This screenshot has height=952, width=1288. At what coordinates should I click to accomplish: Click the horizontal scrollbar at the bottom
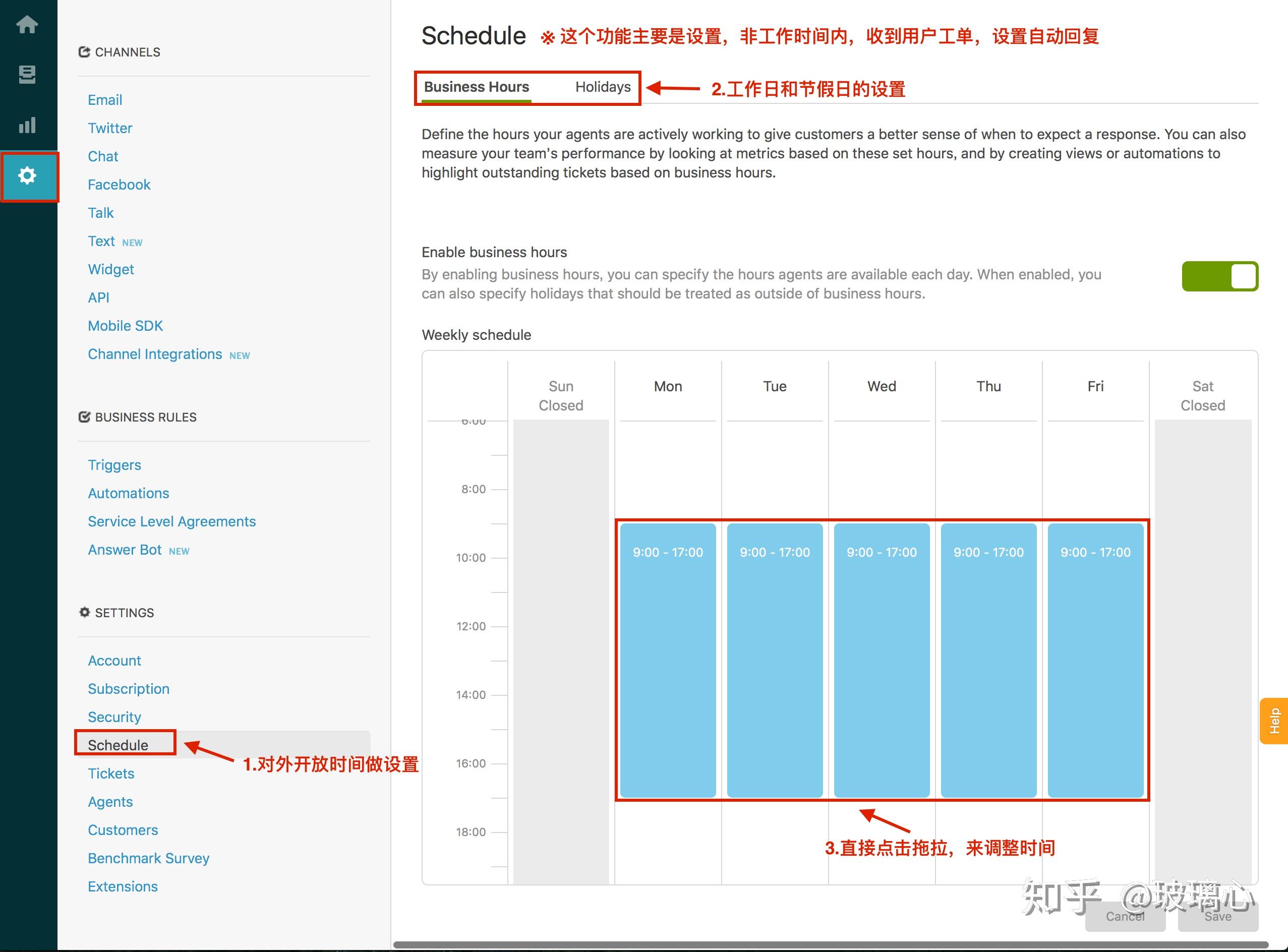(x=830, y=945)
